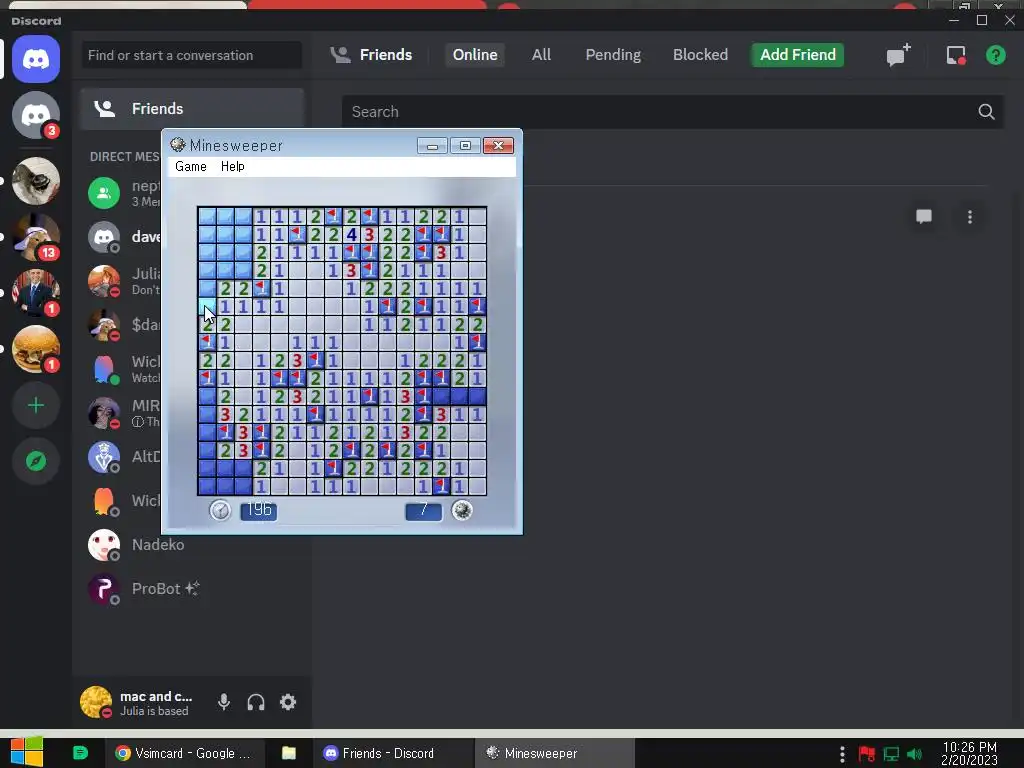Open User Settings gear icon
Viewport: 1024px width, 768px height.
(288, 702)
